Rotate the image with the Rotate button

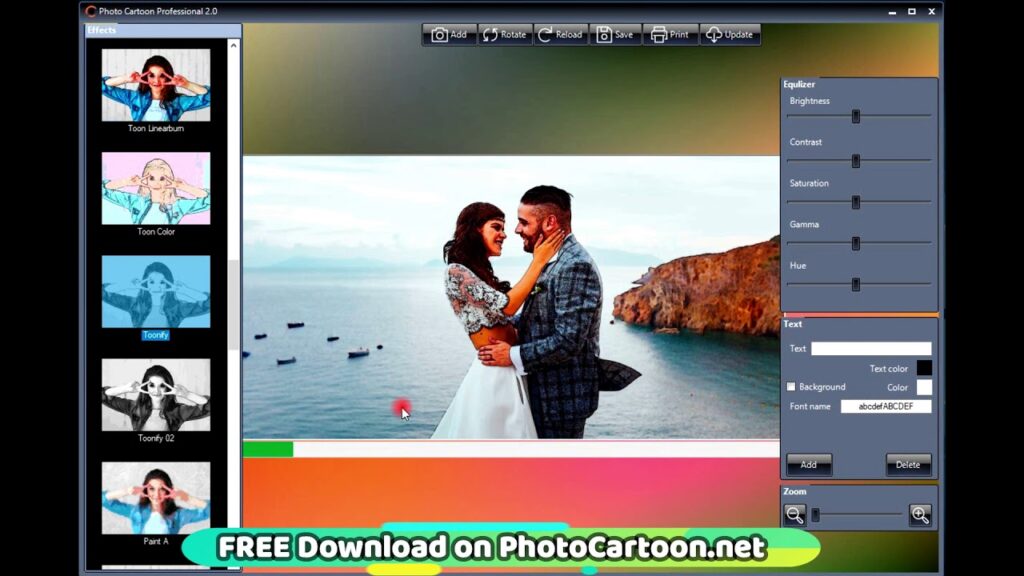click(505, 35)
